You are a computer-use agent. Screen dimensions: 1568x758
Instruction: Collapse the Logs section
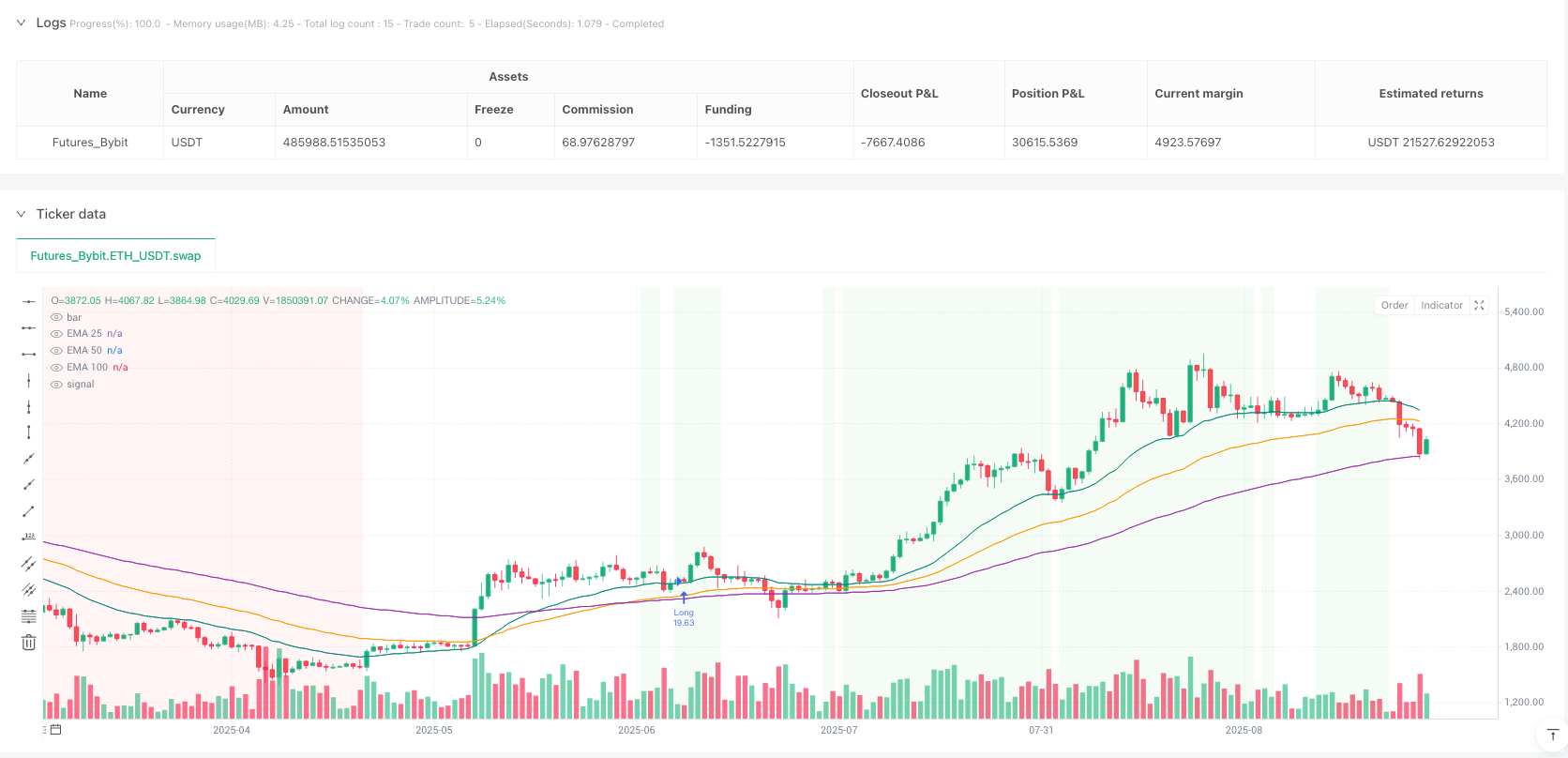(x=21, y=23)
